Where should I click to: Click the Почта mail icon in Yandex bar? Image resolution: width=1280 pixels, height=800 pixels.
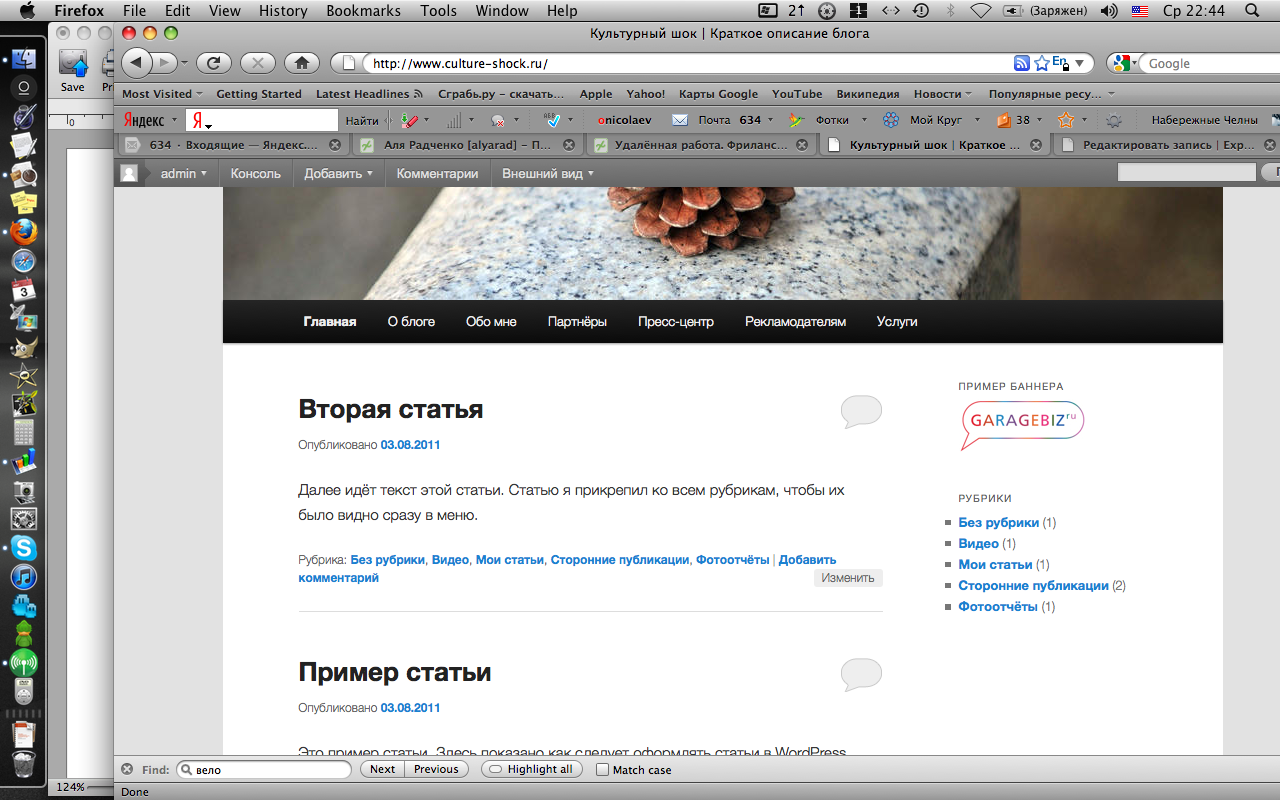(680, 120)
